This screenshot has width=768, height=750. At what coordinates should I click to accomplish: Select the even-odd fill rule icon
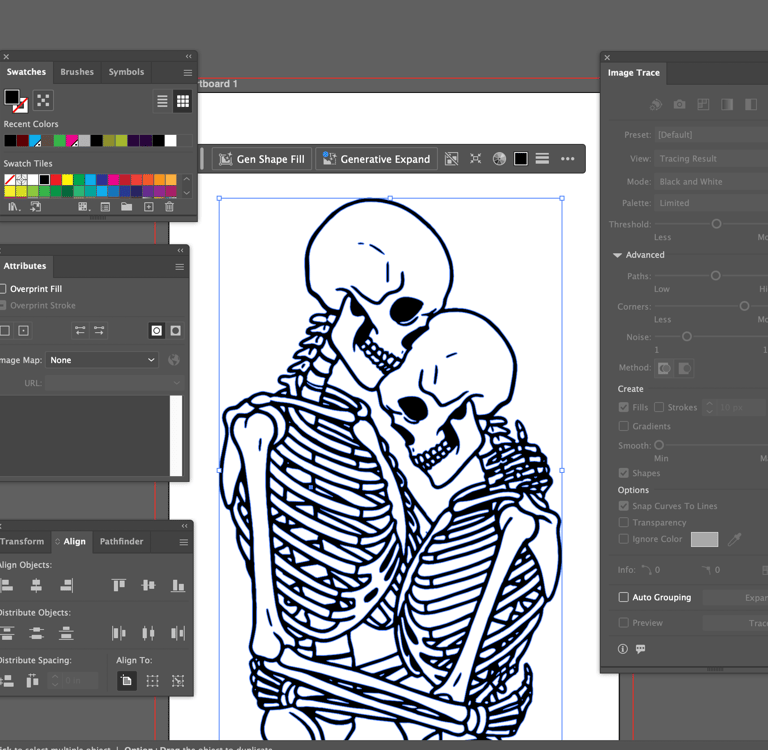point(175,331)
